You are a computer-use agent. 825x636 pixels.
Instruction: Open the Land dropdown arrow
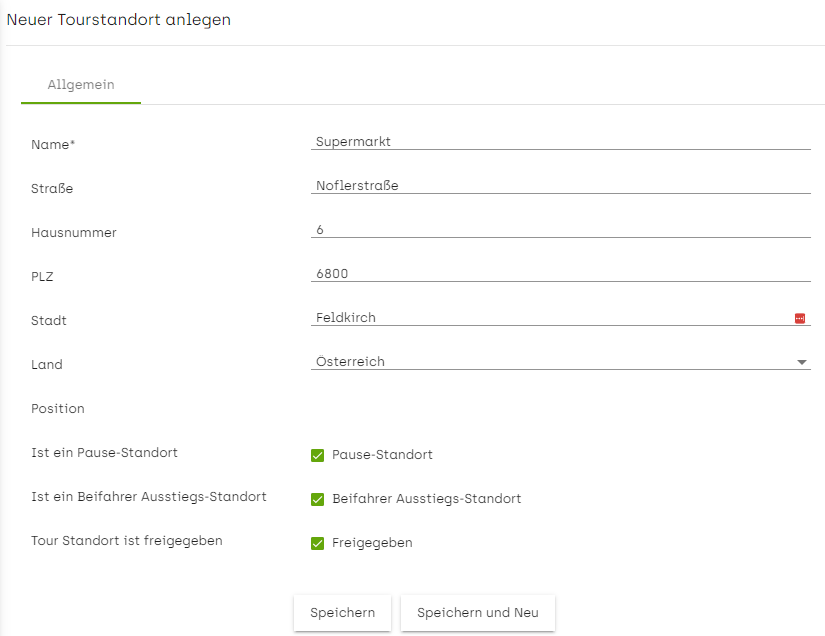[x=802, y=362]
